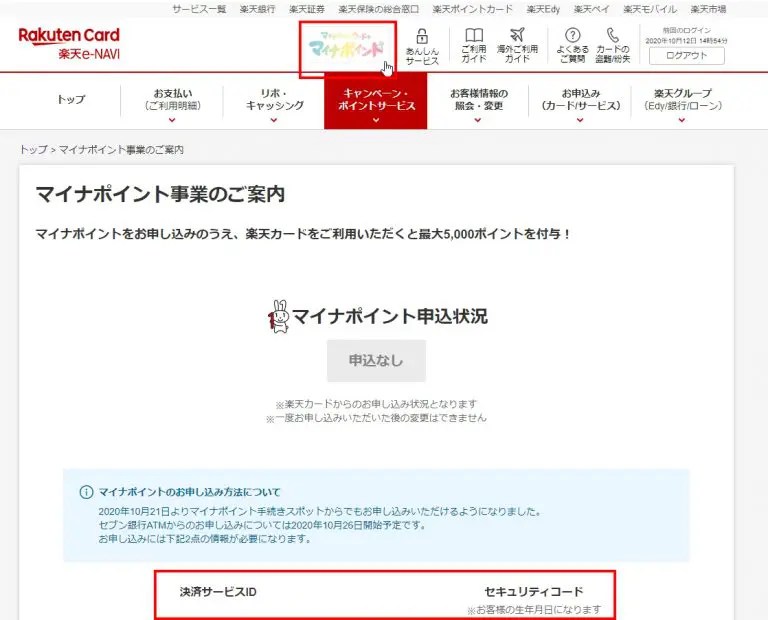Go to トップ navigation tab
Image resolution: width=768 pixels, height=620 pixels.
(71, 99)
